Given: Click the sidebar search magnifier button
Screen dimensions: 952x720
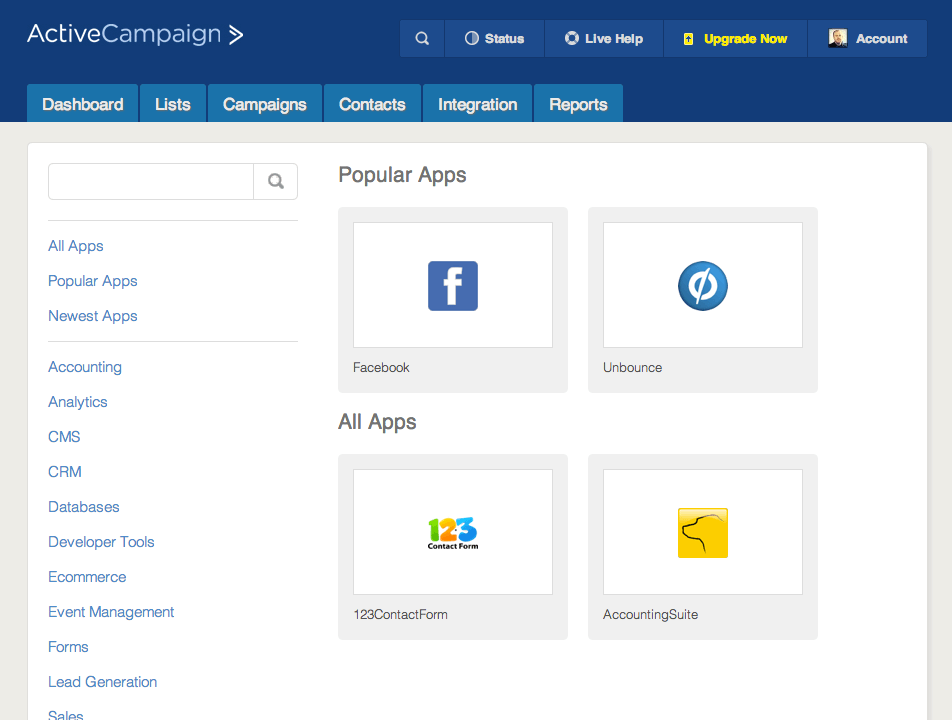Looking at the screenshot, I should coord(276,182).
